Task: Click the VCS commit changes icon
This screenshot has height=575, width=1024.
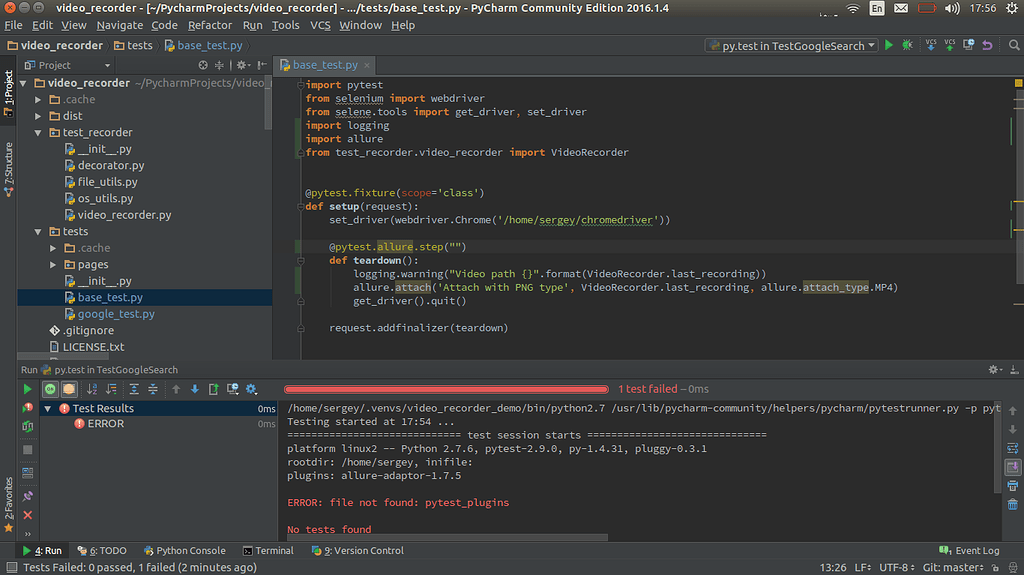Action: (x=950, y=45)
